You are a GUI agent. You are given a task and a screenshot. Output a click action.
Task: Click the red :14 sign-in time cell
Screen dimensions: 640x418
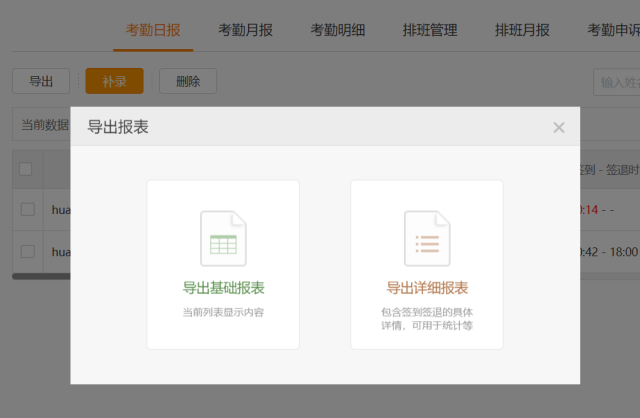[x=589, y=210]
